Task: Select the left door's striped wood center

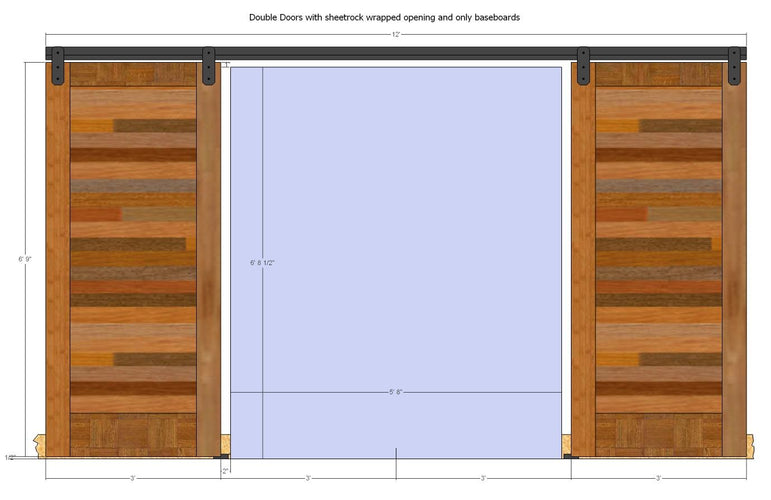Action: pyautogui.click(x=133, y=250)
